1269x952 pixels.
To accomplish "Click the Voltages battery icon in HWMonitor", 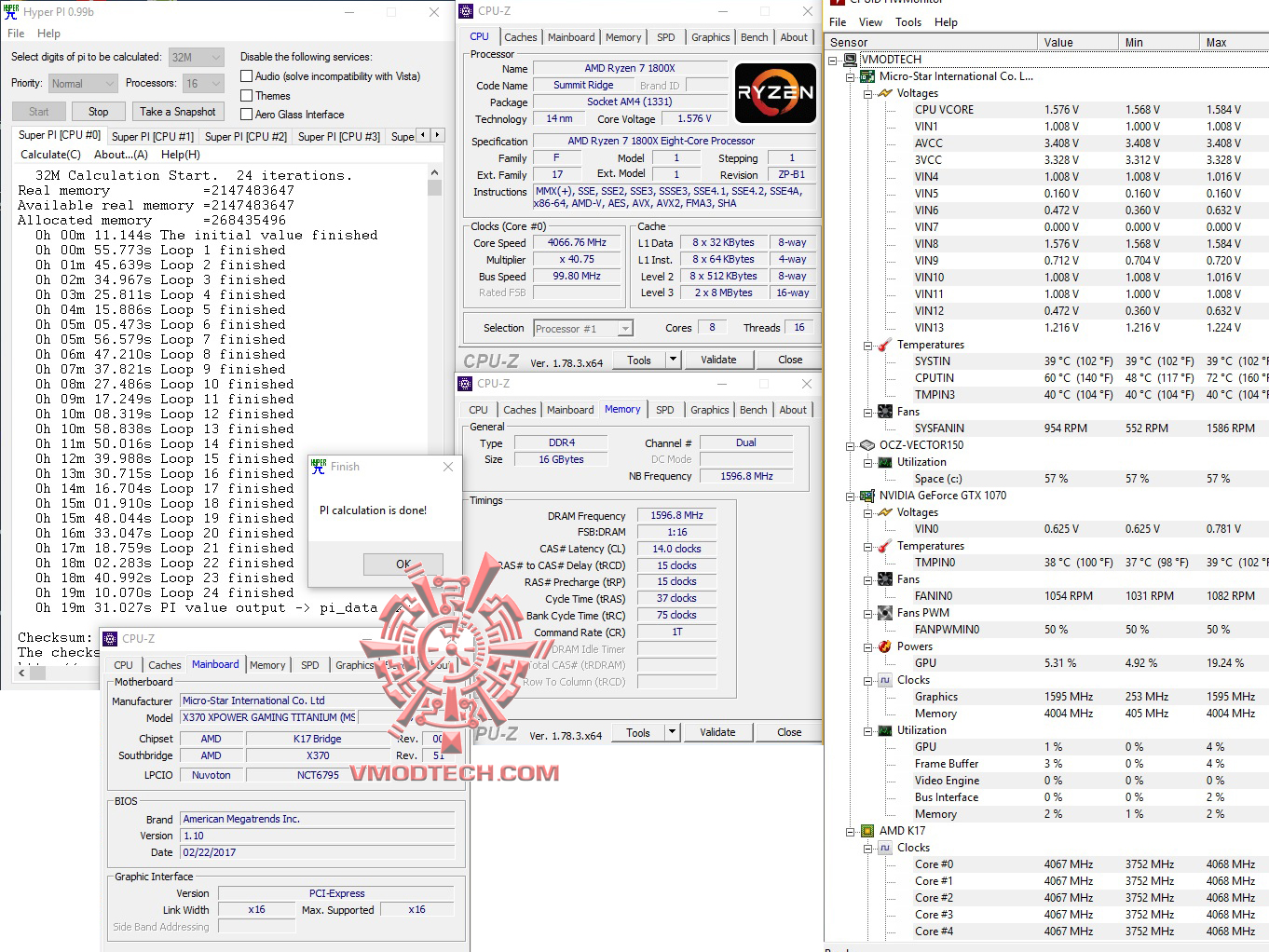I will (887, 92).
